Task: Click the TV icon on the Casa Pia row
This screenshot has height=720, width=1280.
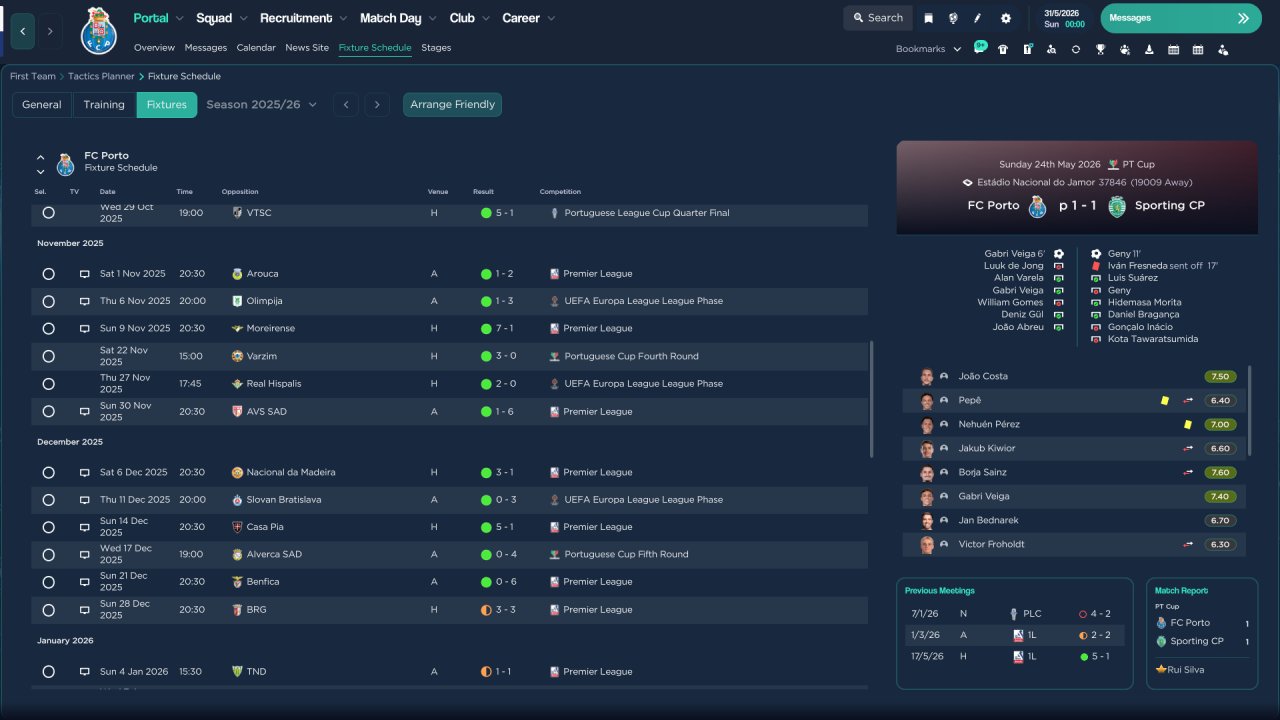Action: 85,527
